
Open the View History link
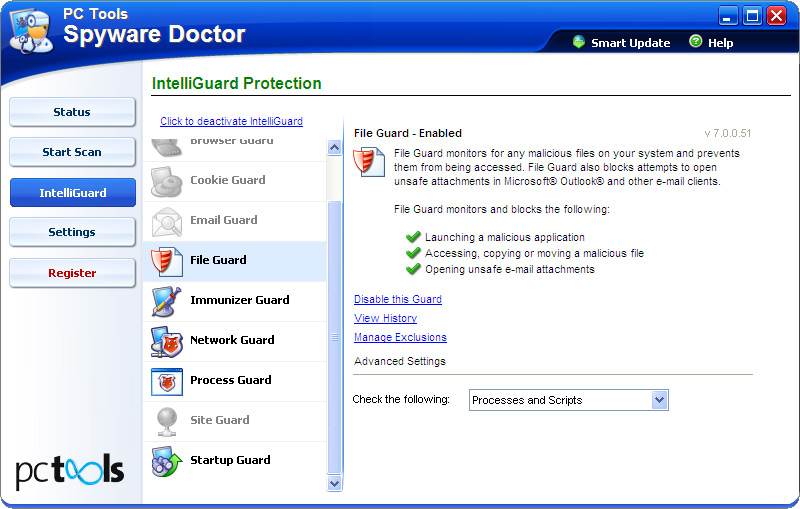pos(385,318)
